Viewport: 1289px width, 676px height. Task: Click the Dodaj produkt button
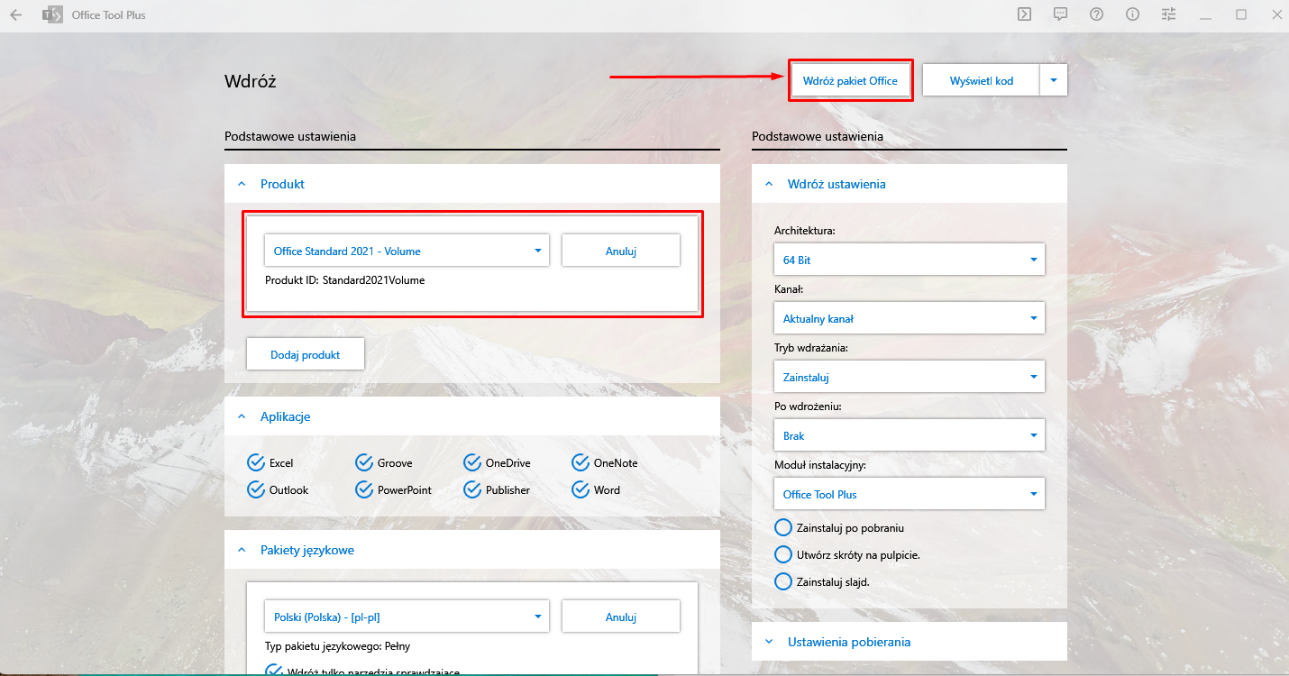(x=305, y=354)
